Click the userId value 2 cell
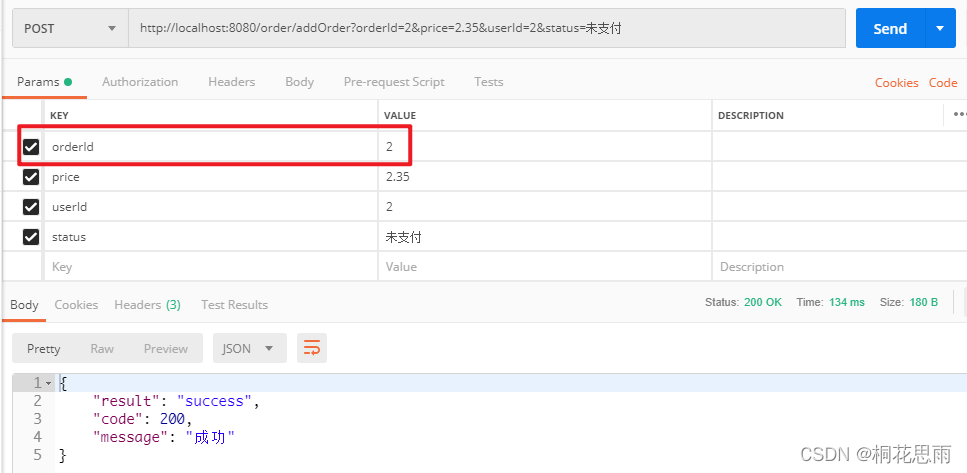Image resolution: width=967 pixels, height=473 pixels. click(545, 207)
